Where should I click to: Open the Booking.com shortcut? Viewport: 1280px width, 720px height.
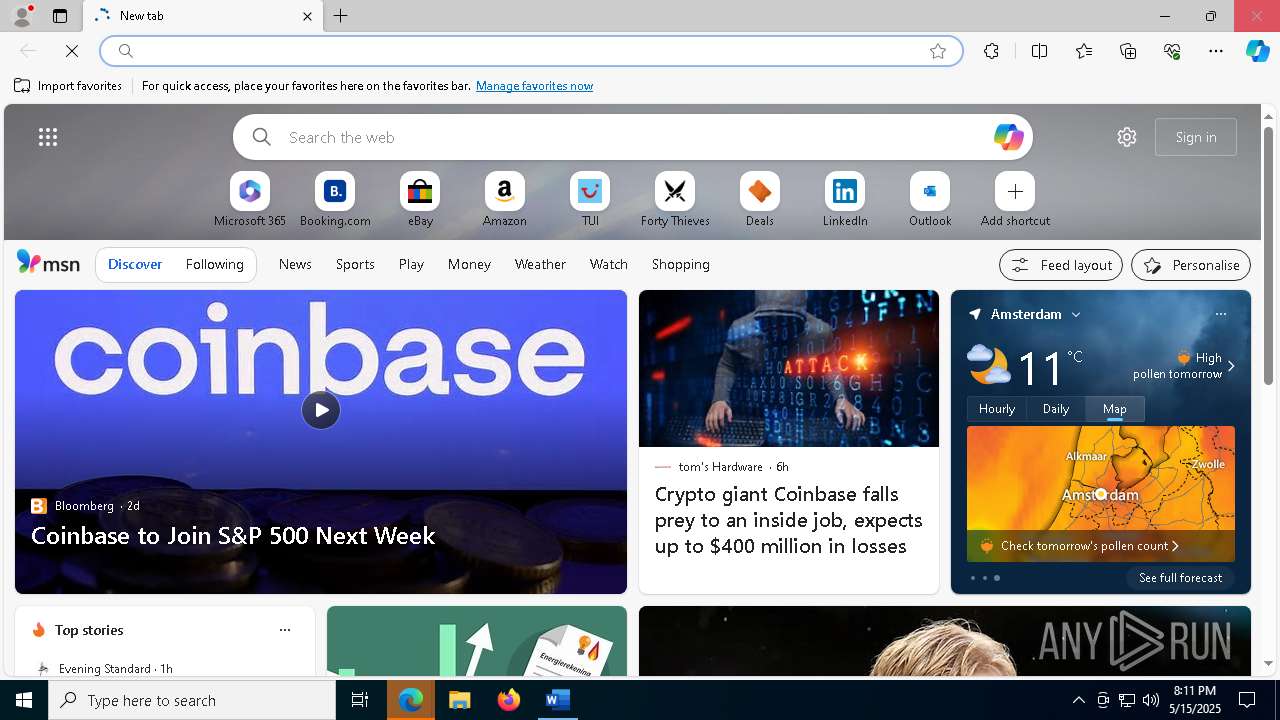pyautogui.click(x=335, y=200)
